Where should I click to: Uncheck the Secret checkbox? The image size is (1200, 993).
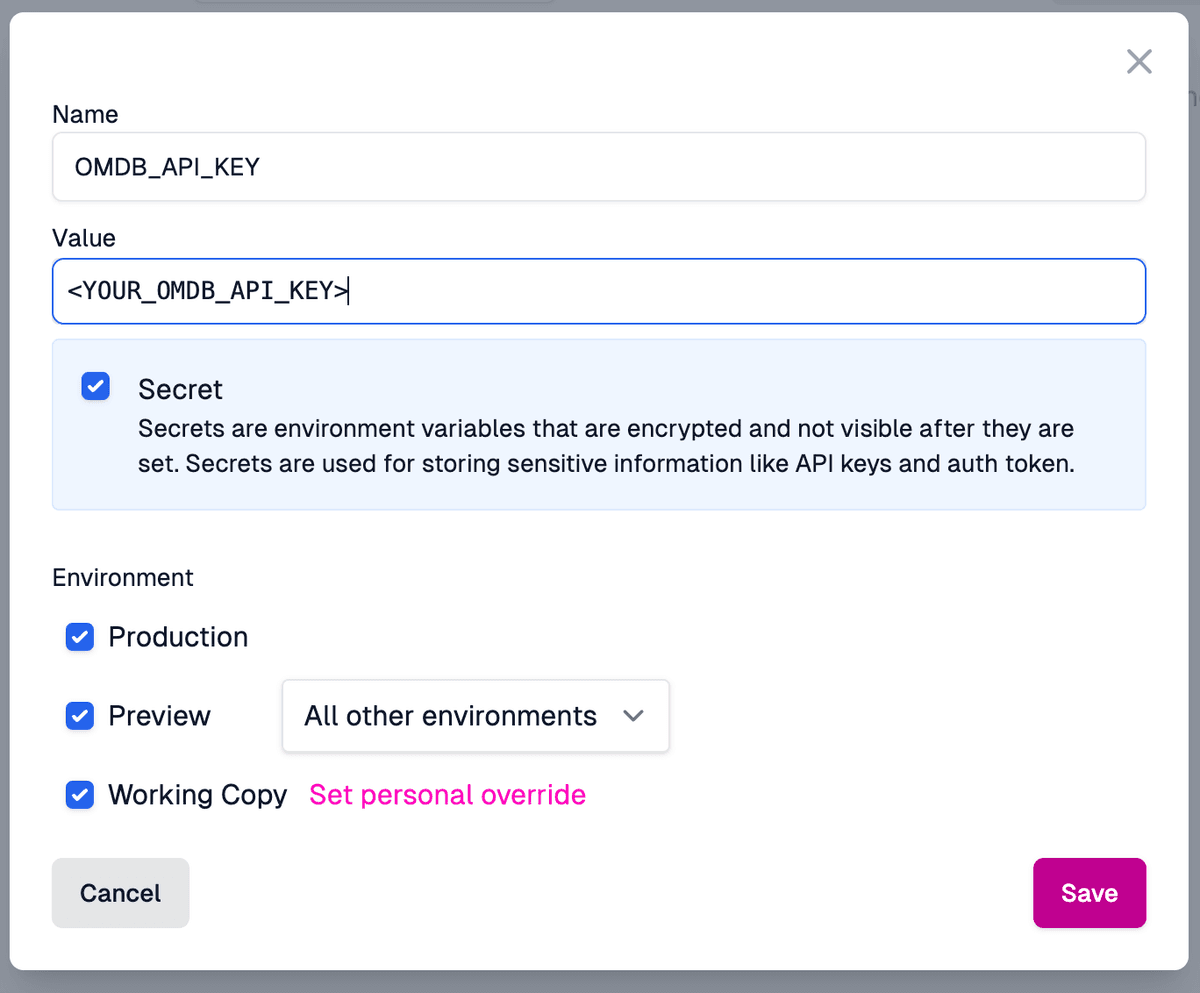tap(95, 385)
